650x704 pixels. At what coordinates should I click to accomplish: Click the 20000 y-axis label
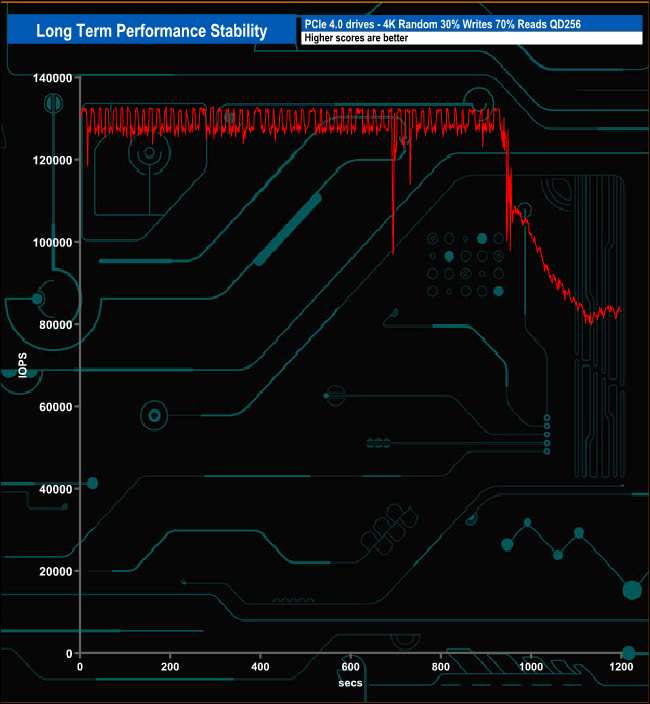coord(56,572)
